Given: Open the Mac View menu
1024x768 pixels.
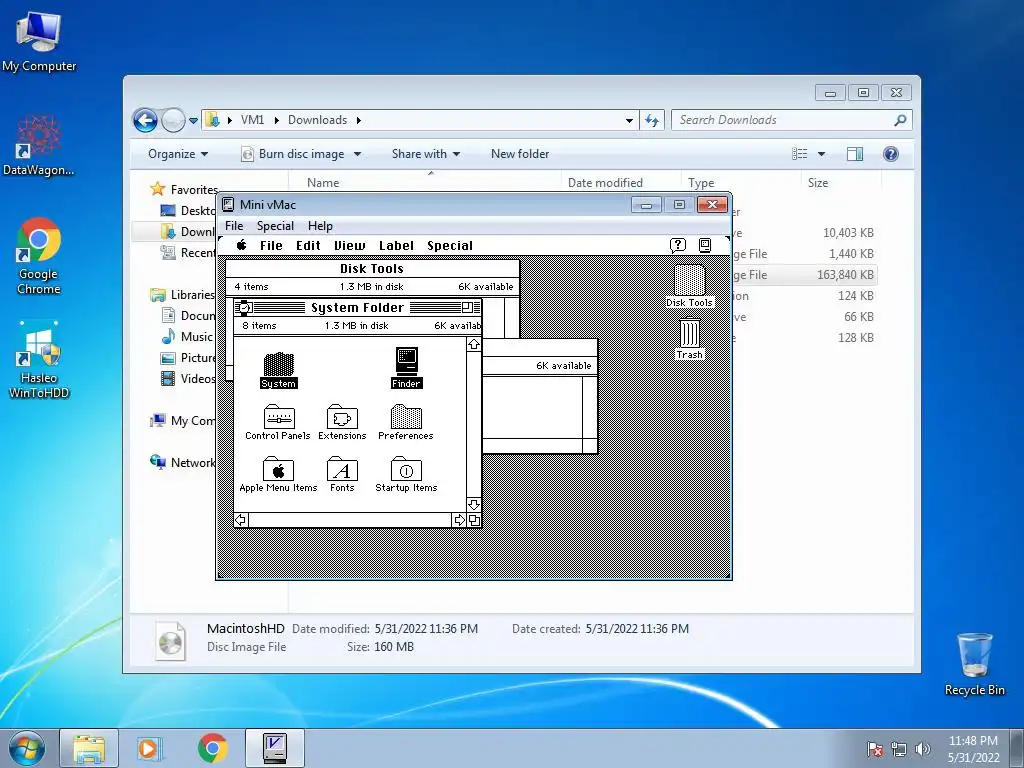Looking at the screenshot, I should (349, 246).
